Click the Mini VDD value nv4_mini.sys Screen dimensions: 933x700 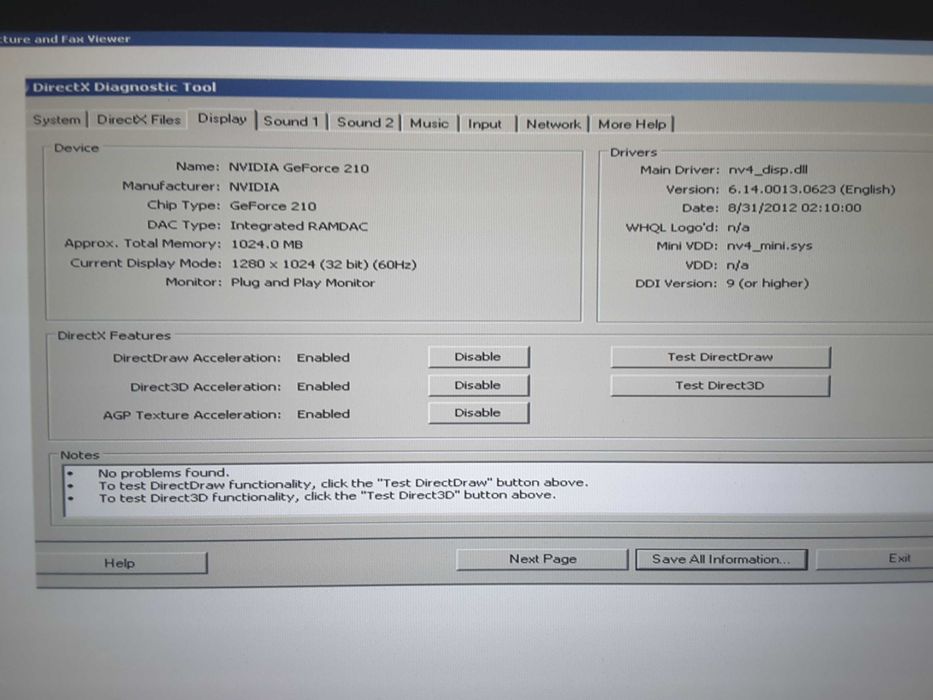coord(769,246)
